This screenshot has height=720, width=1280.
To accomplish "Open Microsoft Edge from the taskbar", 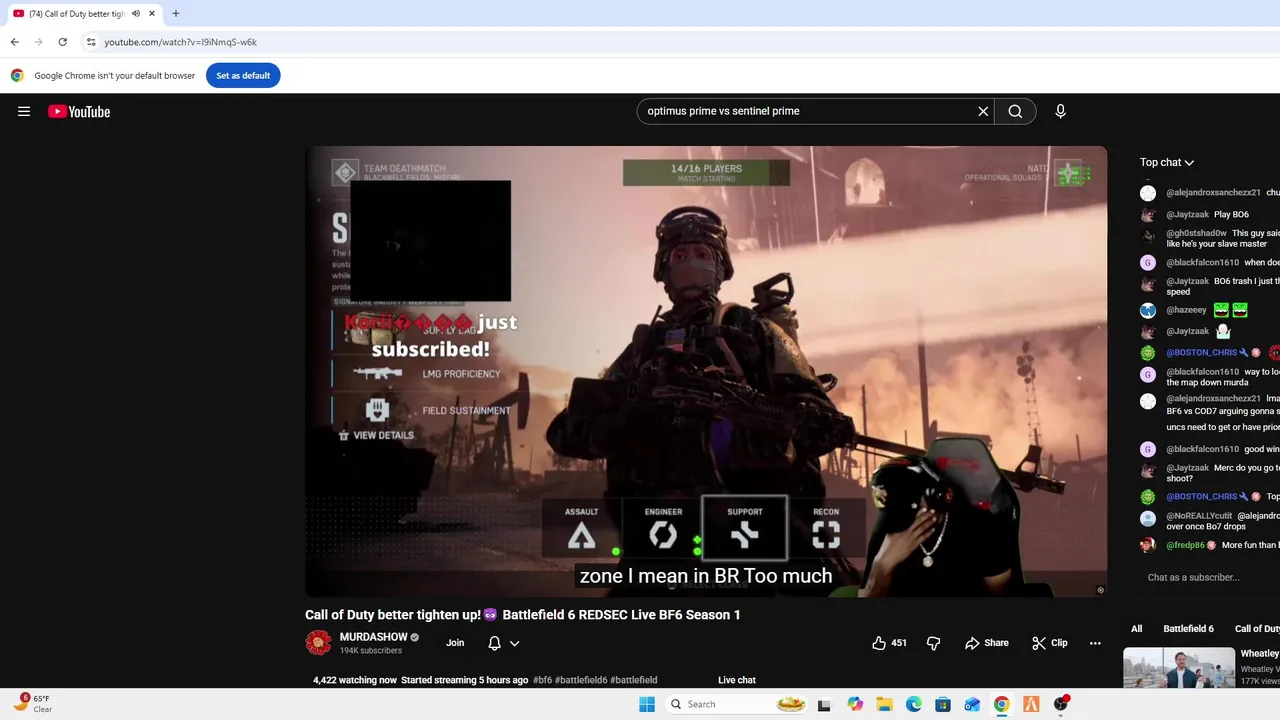I will (914, 704).
